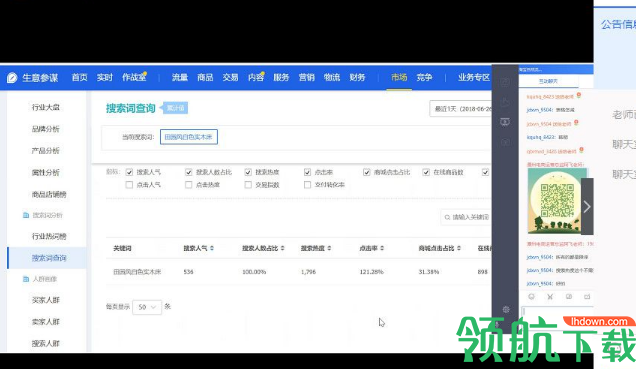This screenshot has width=636, height=369.
Task: Open emoji picker in chat toolbar
Action: coord(531,297)
